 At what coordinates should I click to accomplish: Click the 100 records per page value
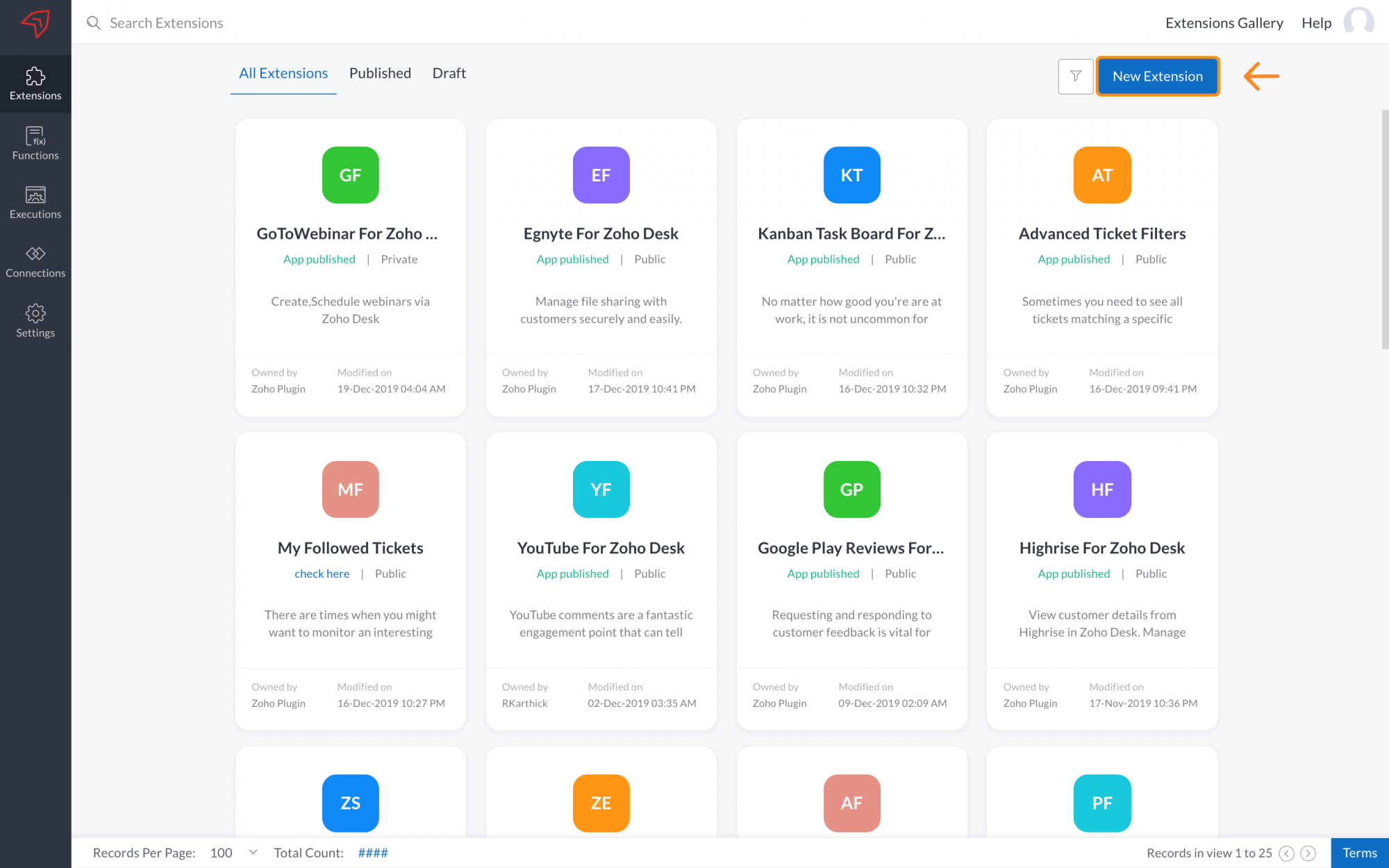point(221,853)
